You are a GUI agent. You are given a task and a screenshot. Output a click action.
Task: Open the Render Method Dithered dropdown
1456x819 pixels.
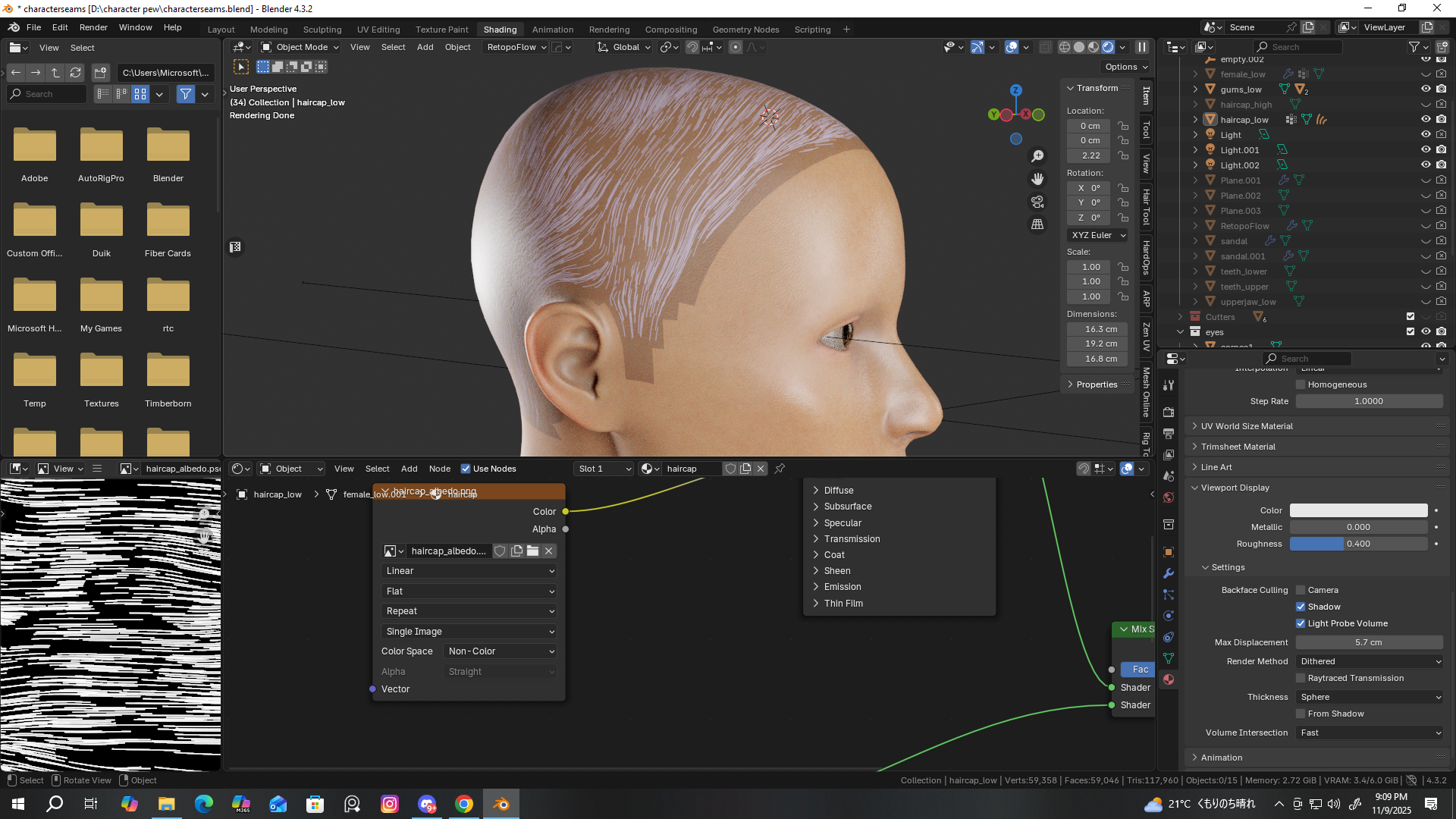tap(1370, 661)
